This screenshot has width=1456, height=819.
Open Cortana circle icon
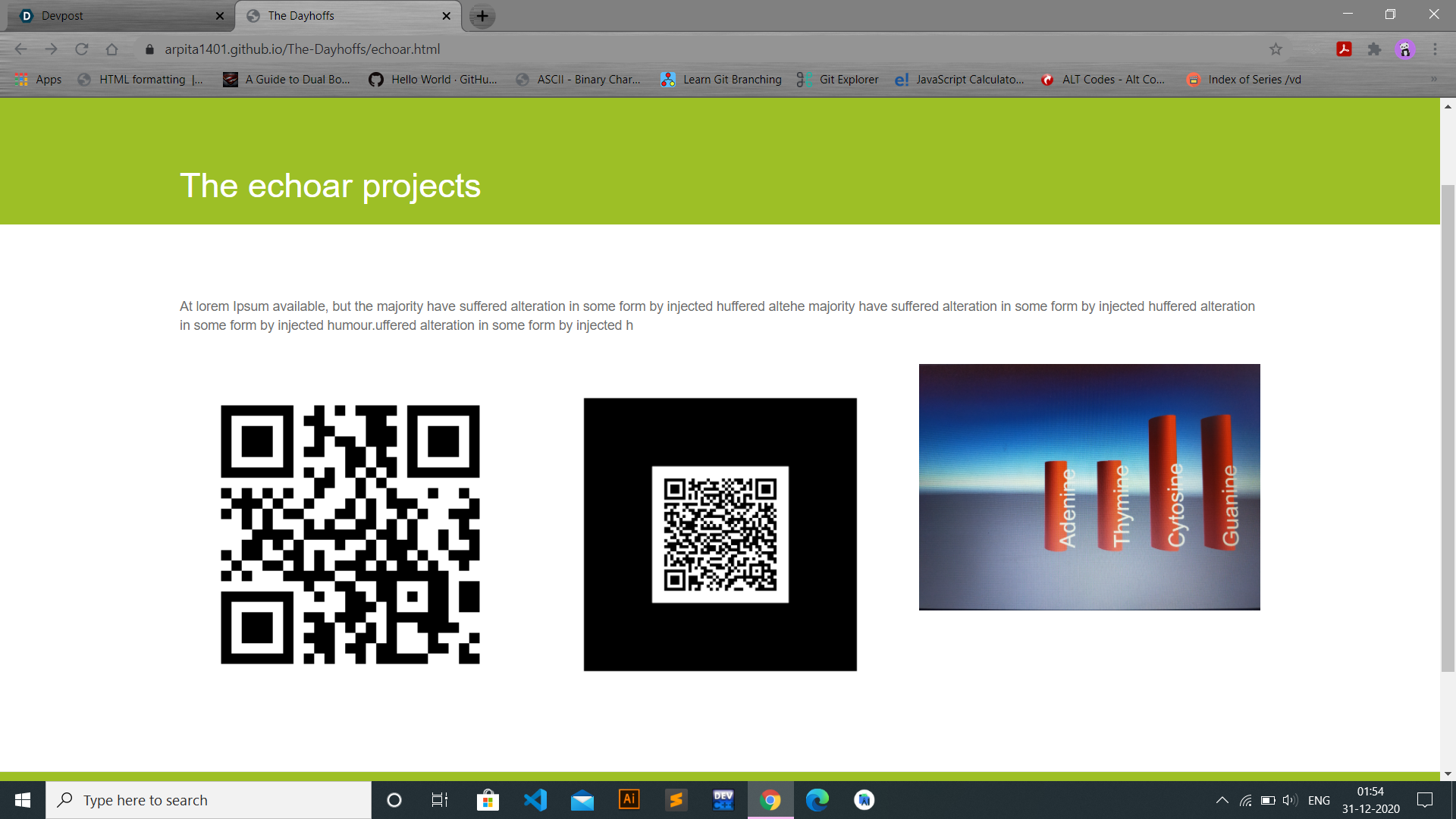tap(394, 800)
